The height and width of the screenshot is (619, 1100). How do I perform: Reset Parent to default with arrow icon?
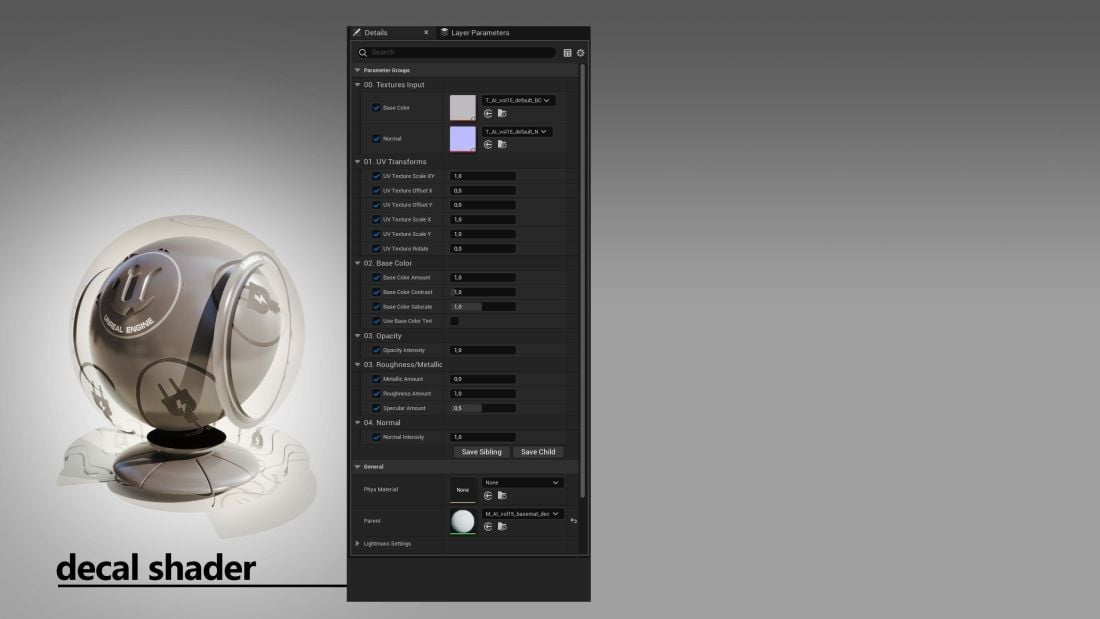pyautogui.click(x=574, y=521)
